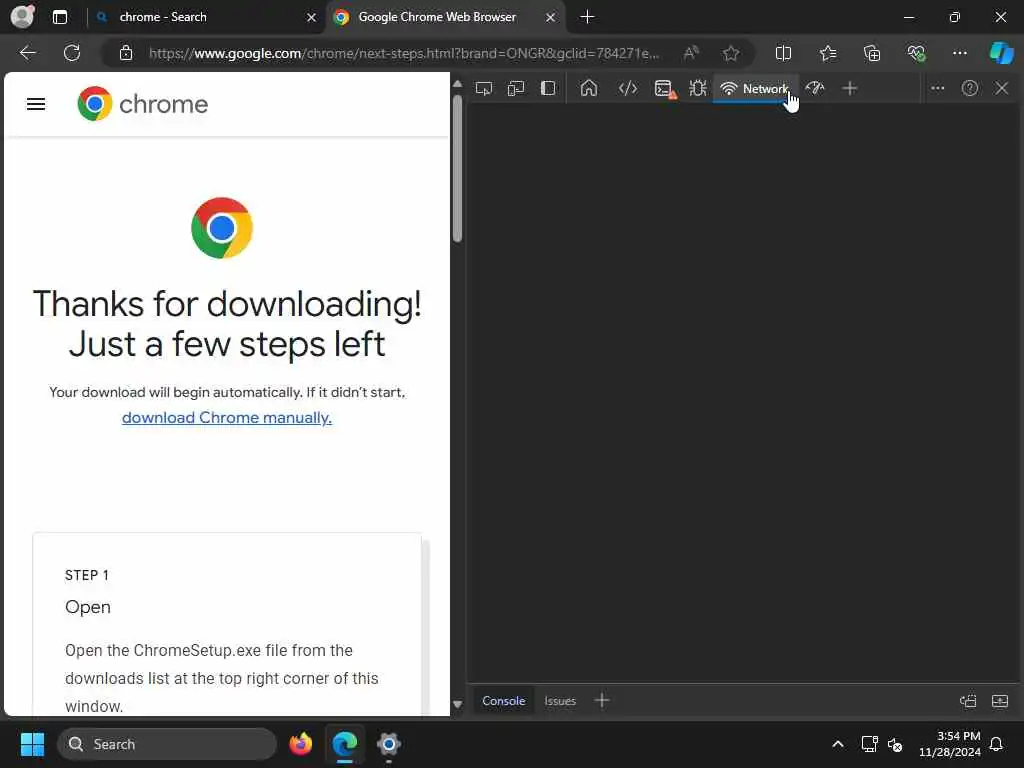
Task: Switch to the chrome - Search tab
Action: 205,17
